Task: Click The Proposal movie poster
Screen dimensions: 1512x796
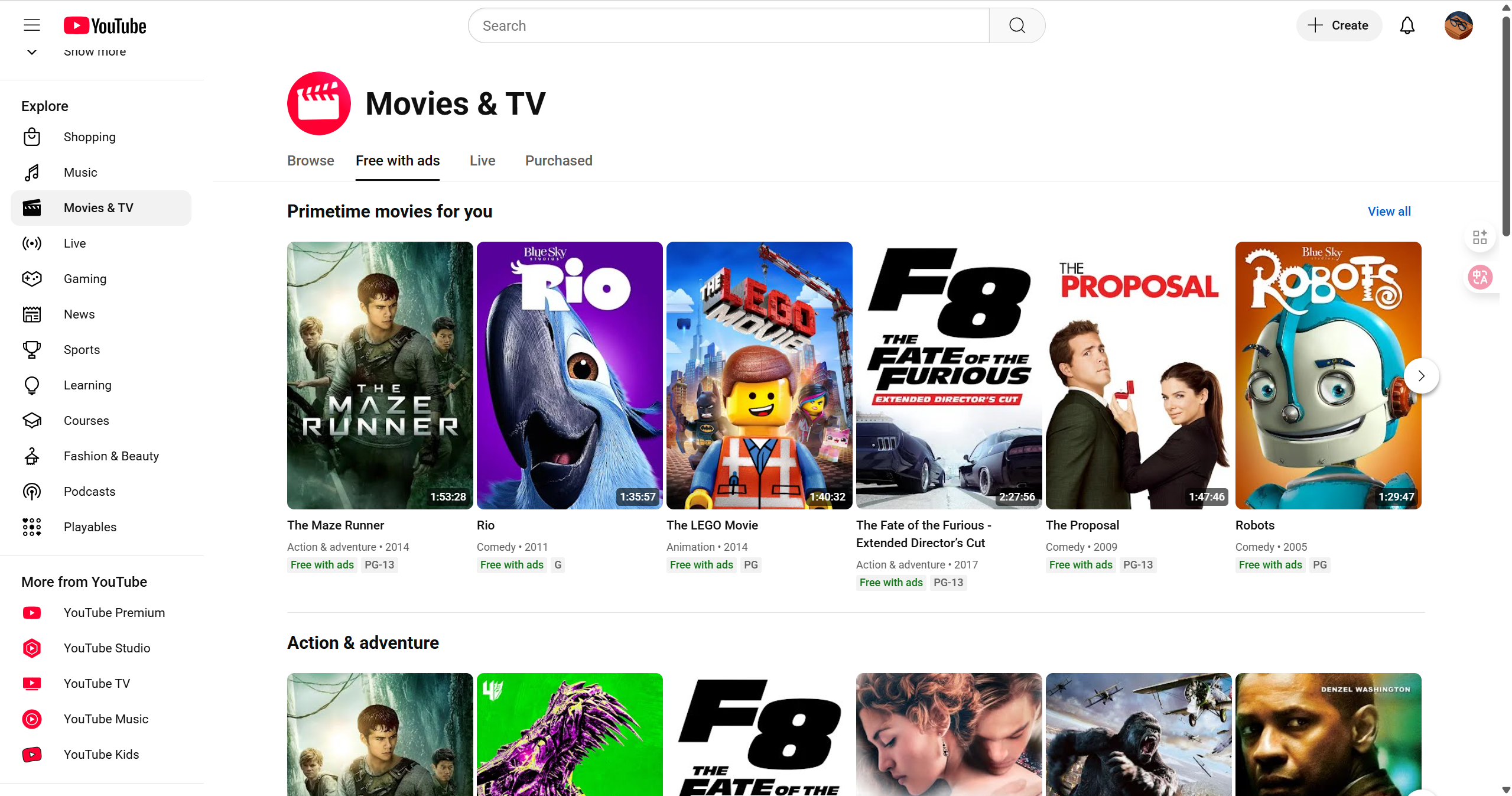Action: (1139, 375)
